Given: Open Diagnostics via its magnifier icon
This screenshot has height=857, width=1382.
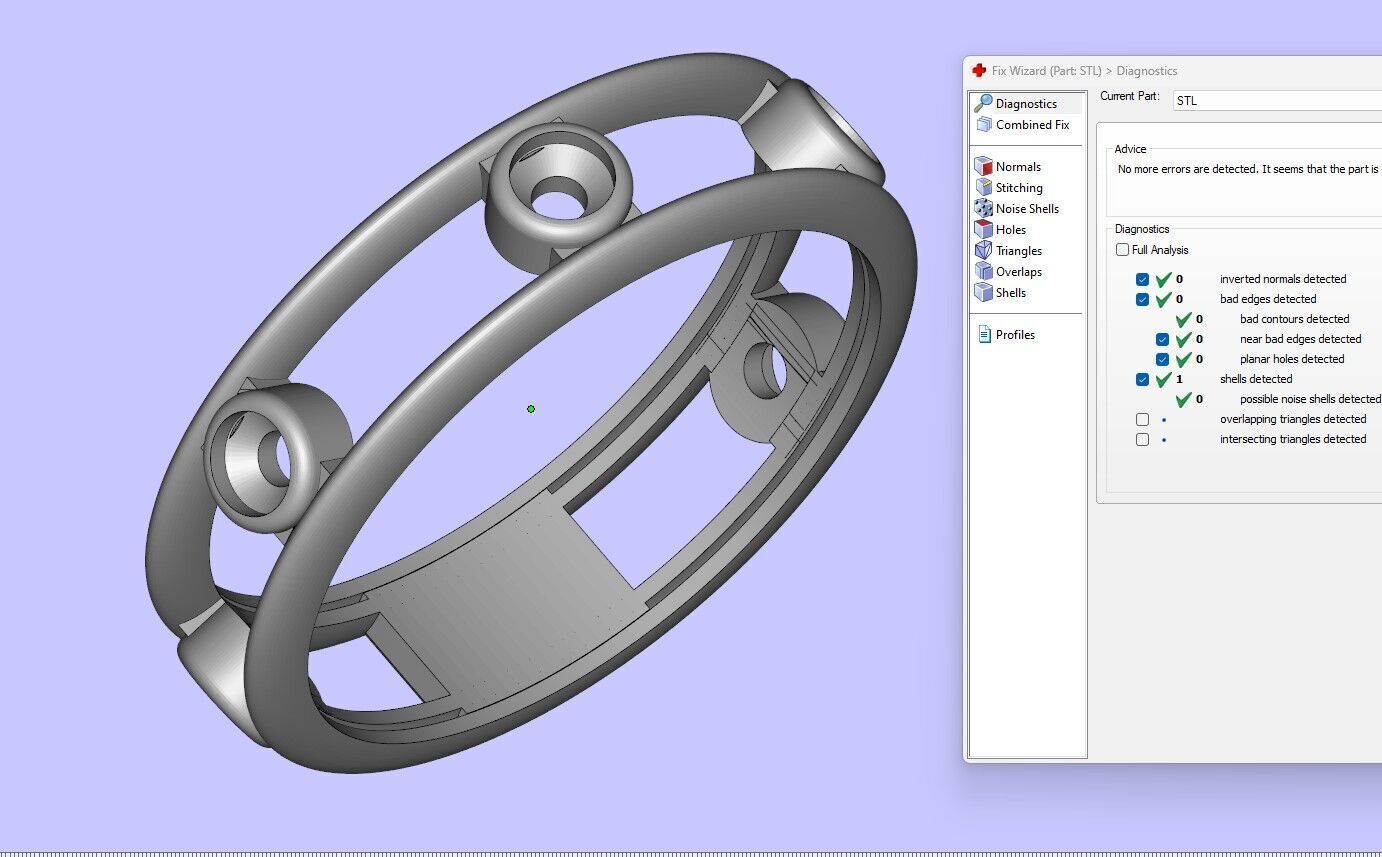Looking at the screenshot, I should [x=984, y=103].
